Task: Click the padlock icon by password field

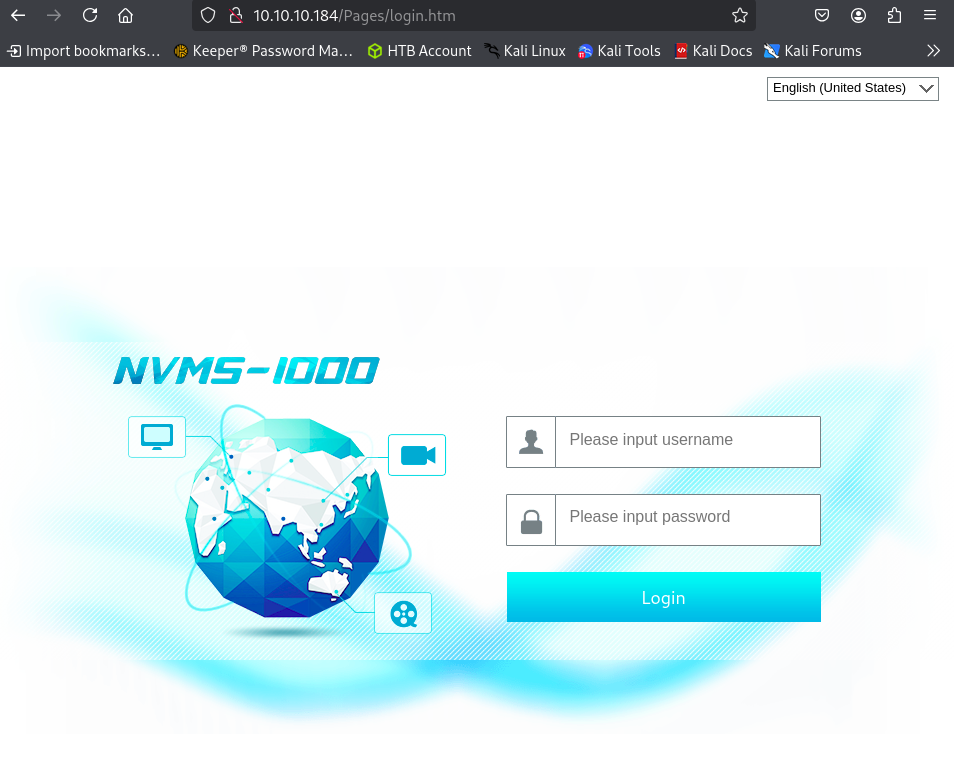Action: click(x=531, y=520)
